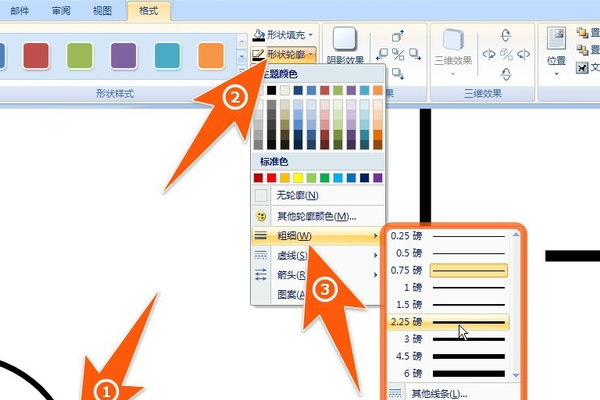Select 0.75 磅 line weight
The height and width of the screenshot is (400, 600).
(x=448, y=270)
